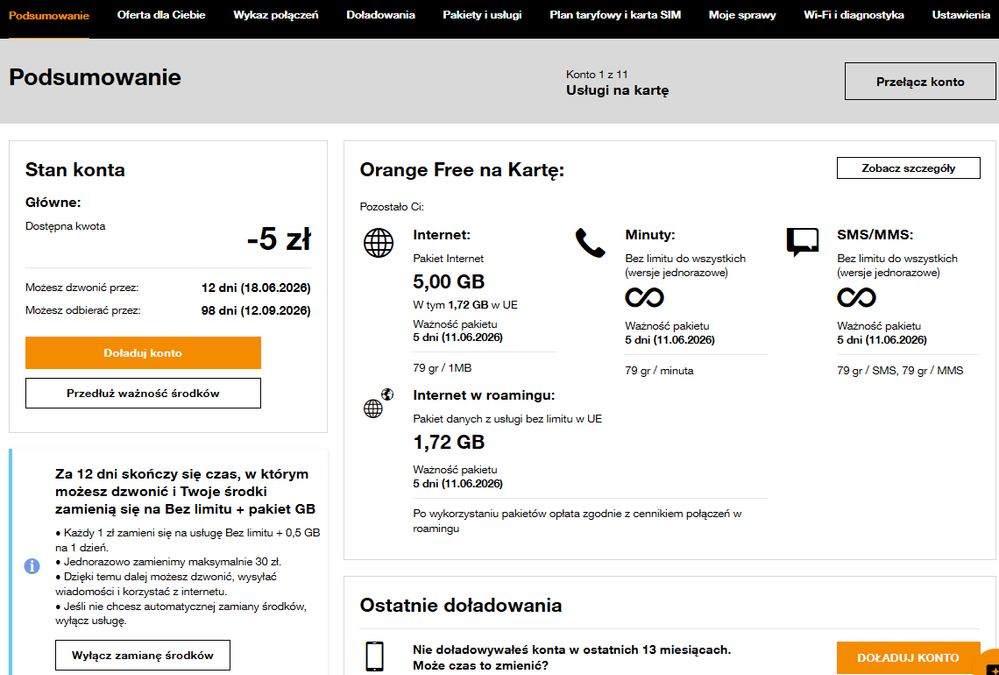Image resolution: width=999 pixels, height=675 pixels.
Task: Click the 'Podsumowanie' page title heading
Action: 95,77
